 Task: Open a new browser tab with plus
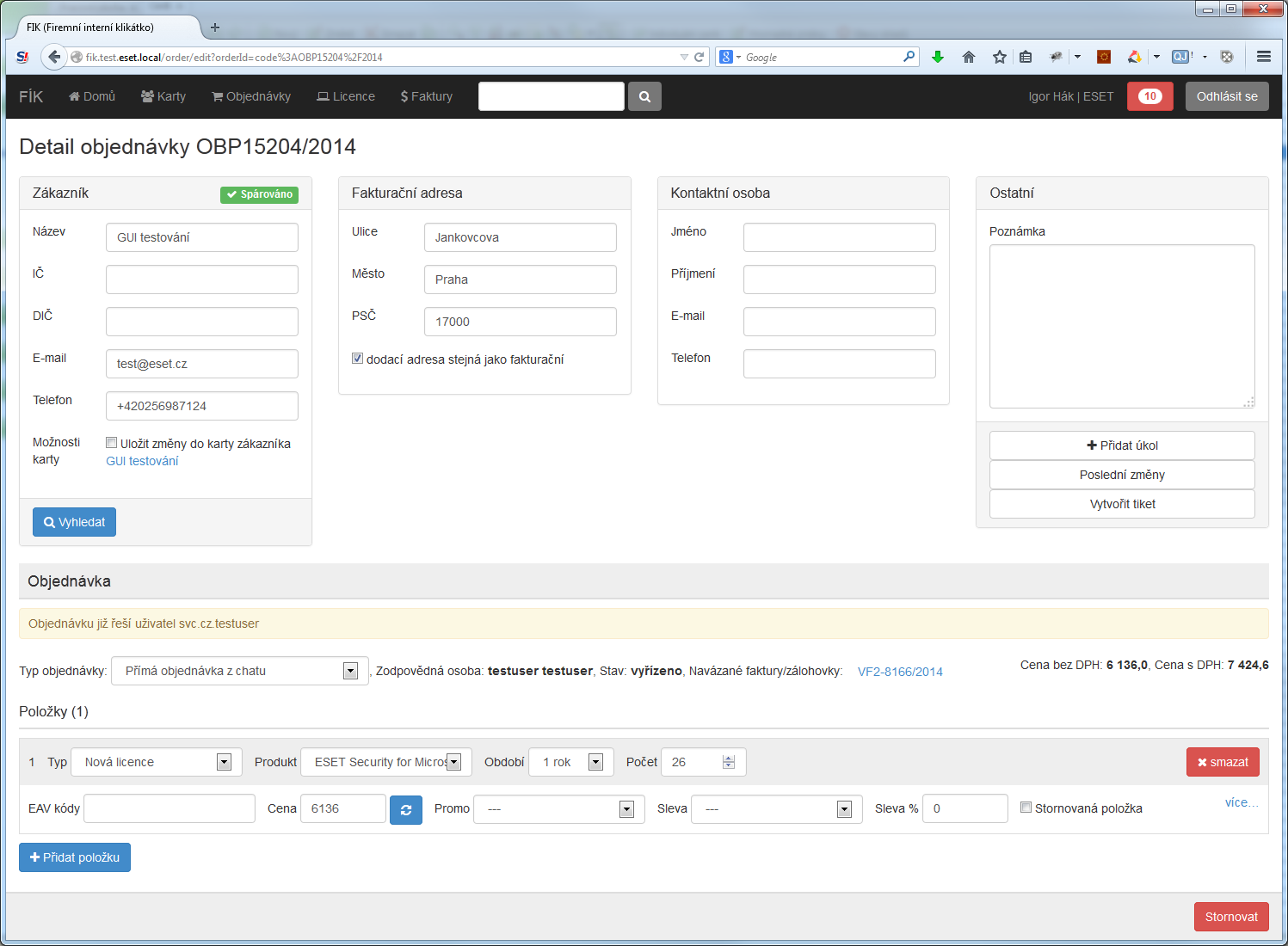(x=215, y=28)
